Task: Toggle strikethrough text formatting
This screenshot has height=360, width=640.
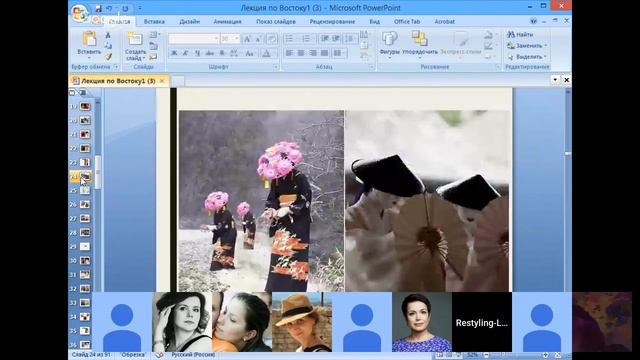Action: click(210, 53)
